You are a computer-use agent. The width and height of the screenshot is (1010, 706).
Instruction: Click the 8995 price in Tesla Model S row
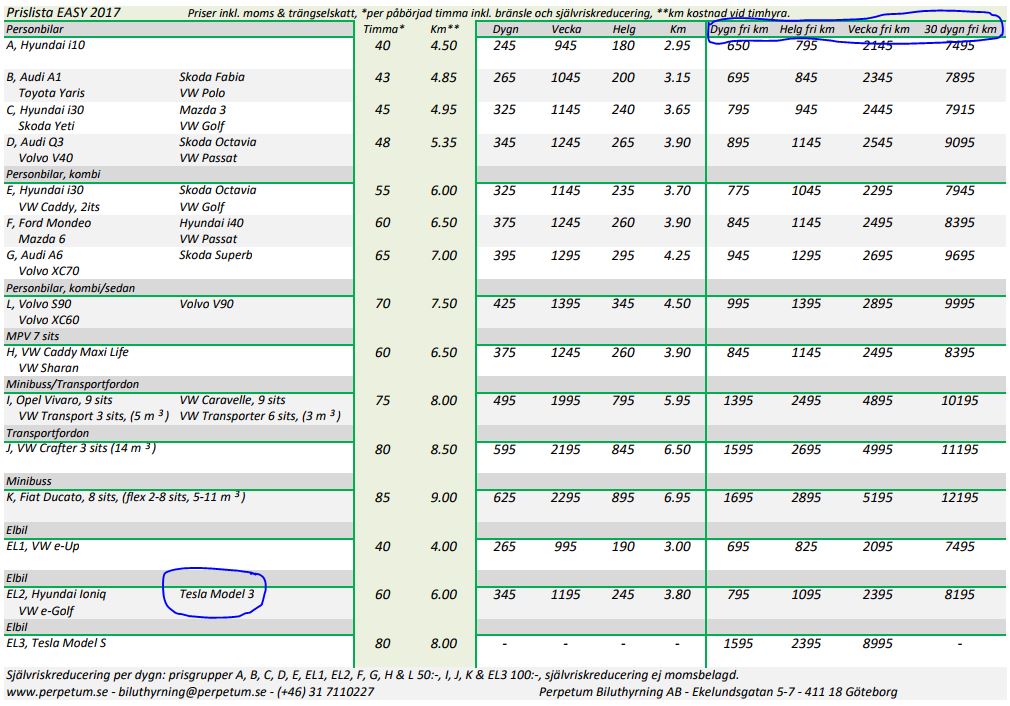[x=878, y=644]
